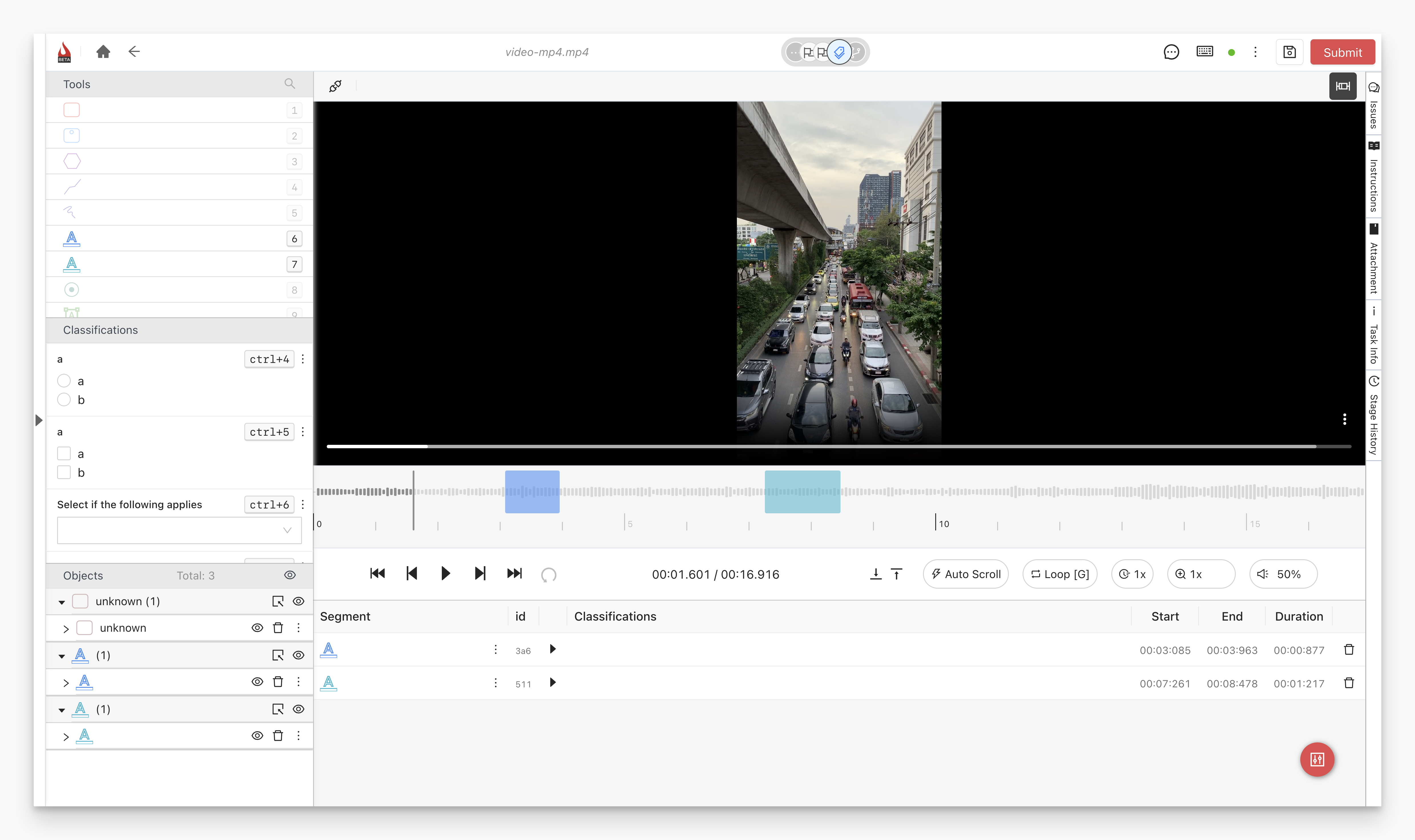Toggle the Auto Scroll button
The width and height of the screenshot is (1415, 840).
click(x=965, y=574)
